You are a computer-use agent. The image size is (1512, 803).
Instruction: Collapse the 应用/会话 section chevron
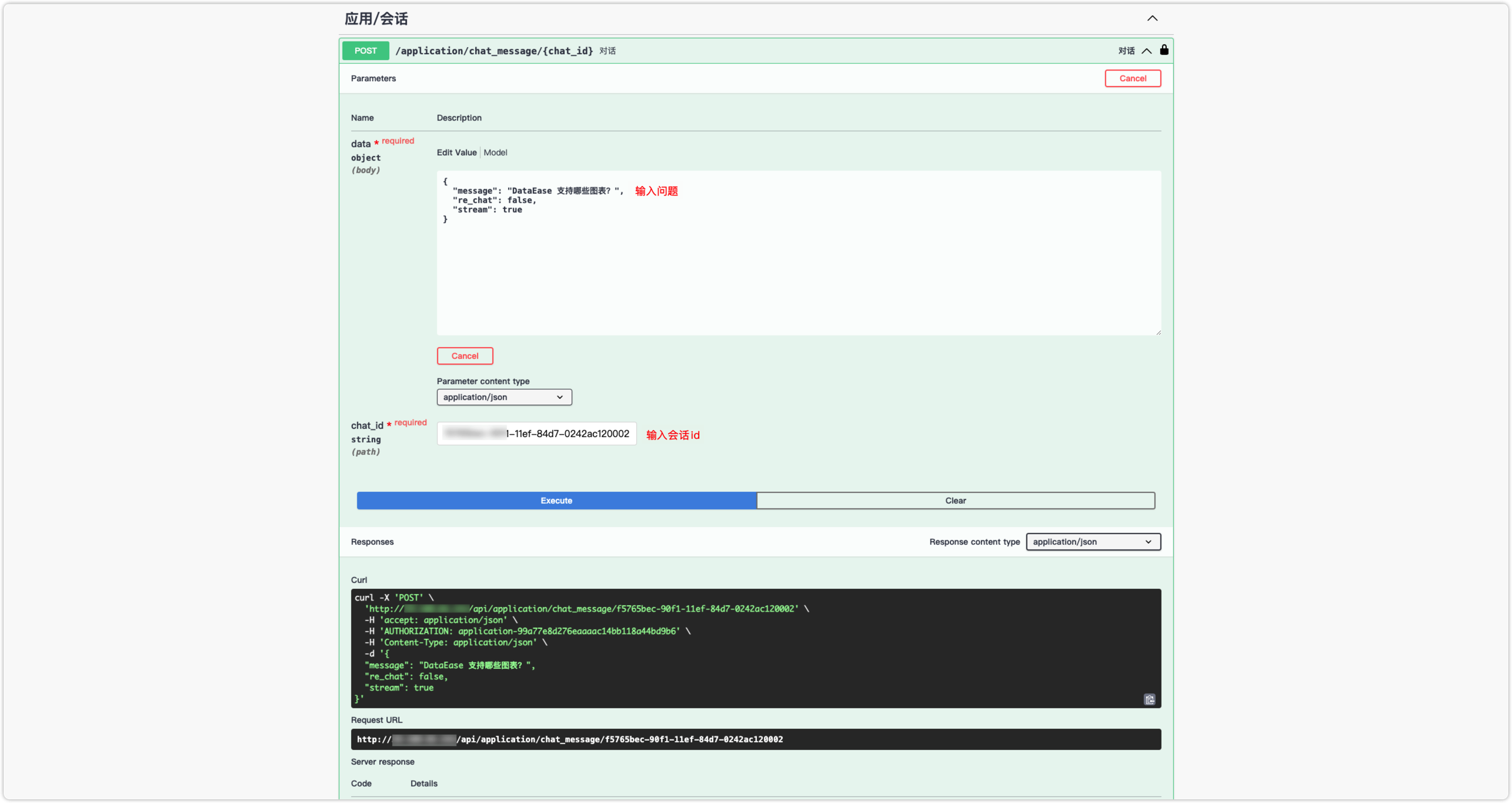(1152, 18)
